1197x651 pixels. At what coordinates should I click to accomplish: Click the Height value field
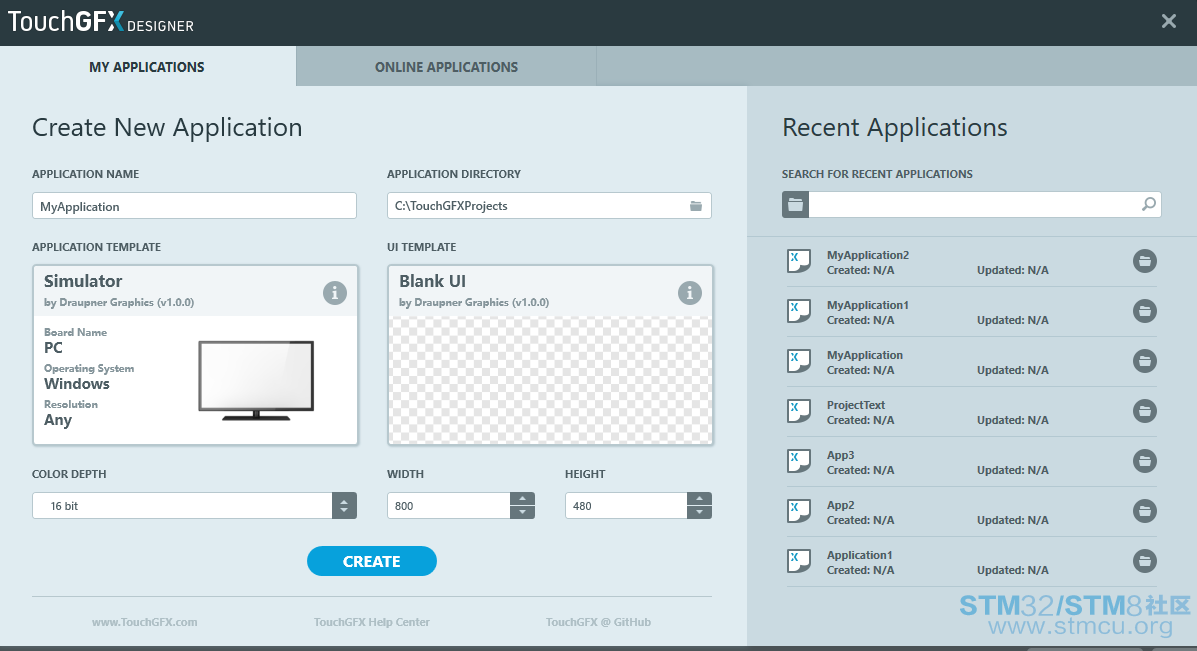click(626, 505)
